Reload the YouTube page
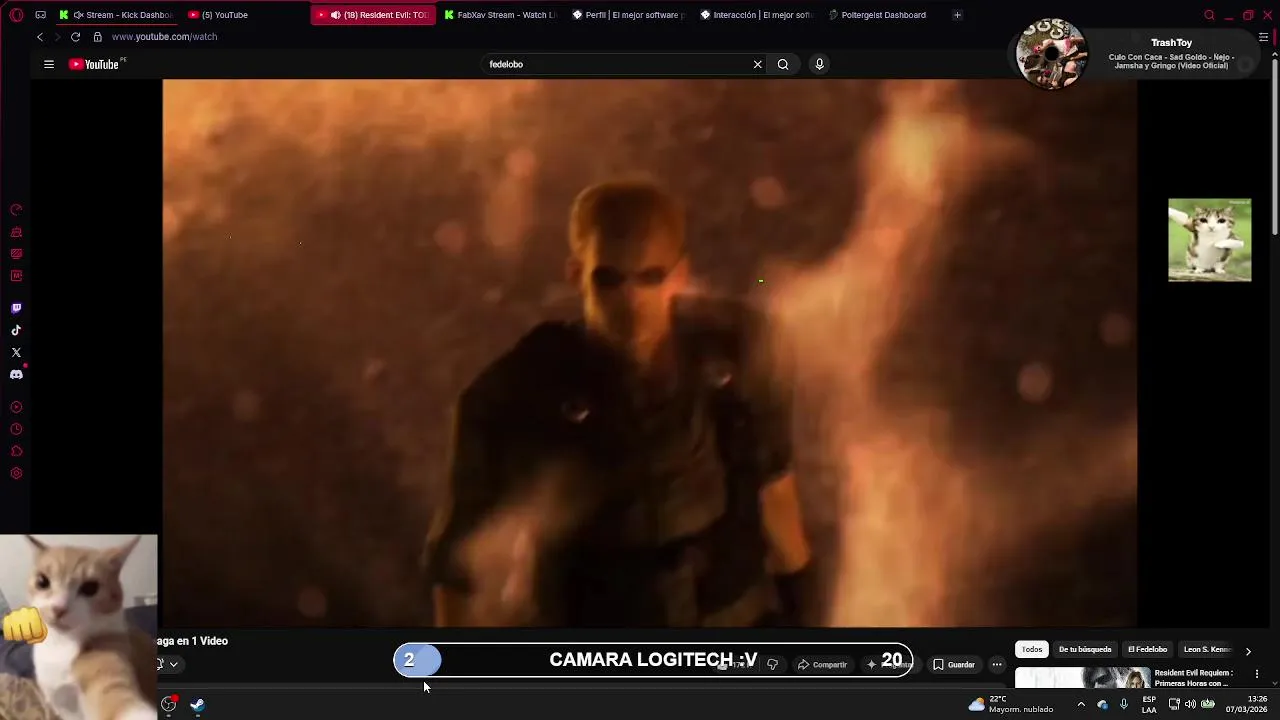Image resolution: width=1280 pixels, height=720 pixels. click(75, 37)
